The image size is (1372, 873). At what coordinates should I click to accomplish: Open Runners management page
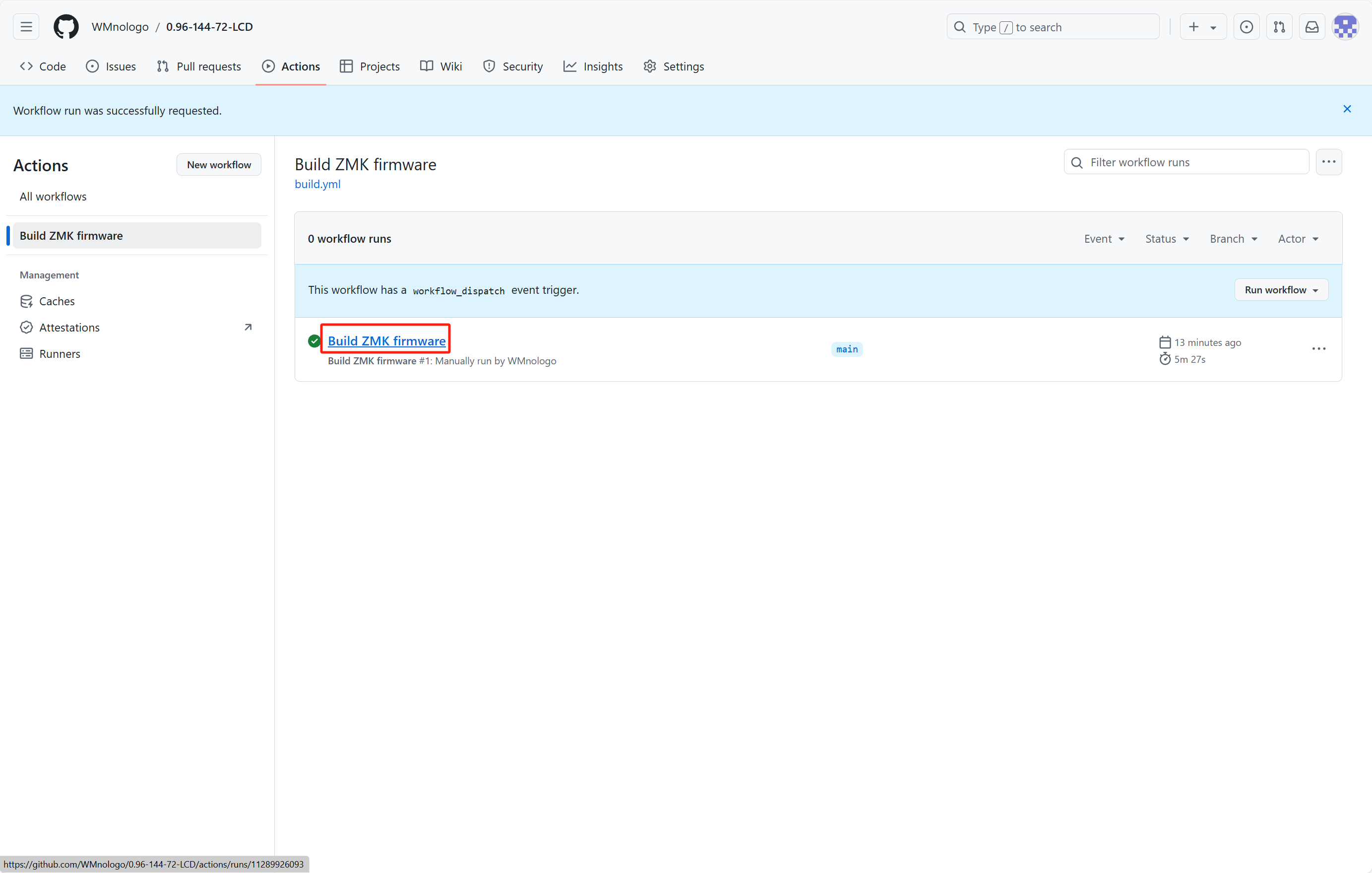(59, 353)
